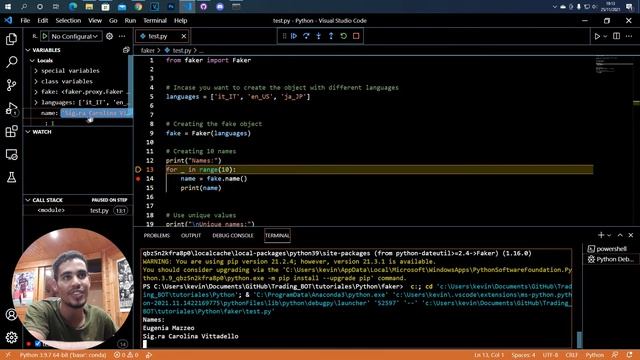Open launch.json with gear icon

click(x=109, y=36)
